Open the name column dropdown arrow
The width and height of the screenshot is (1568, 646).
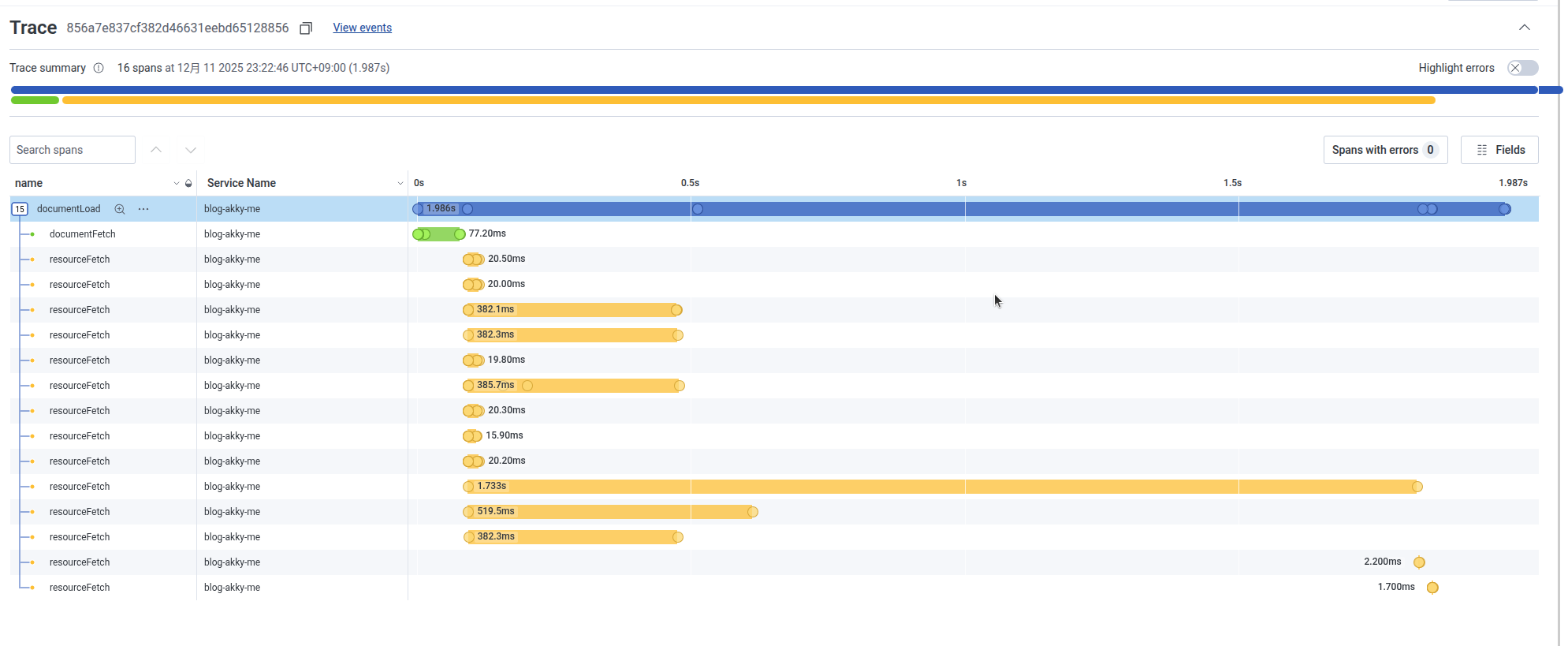(x=176, y=183)
